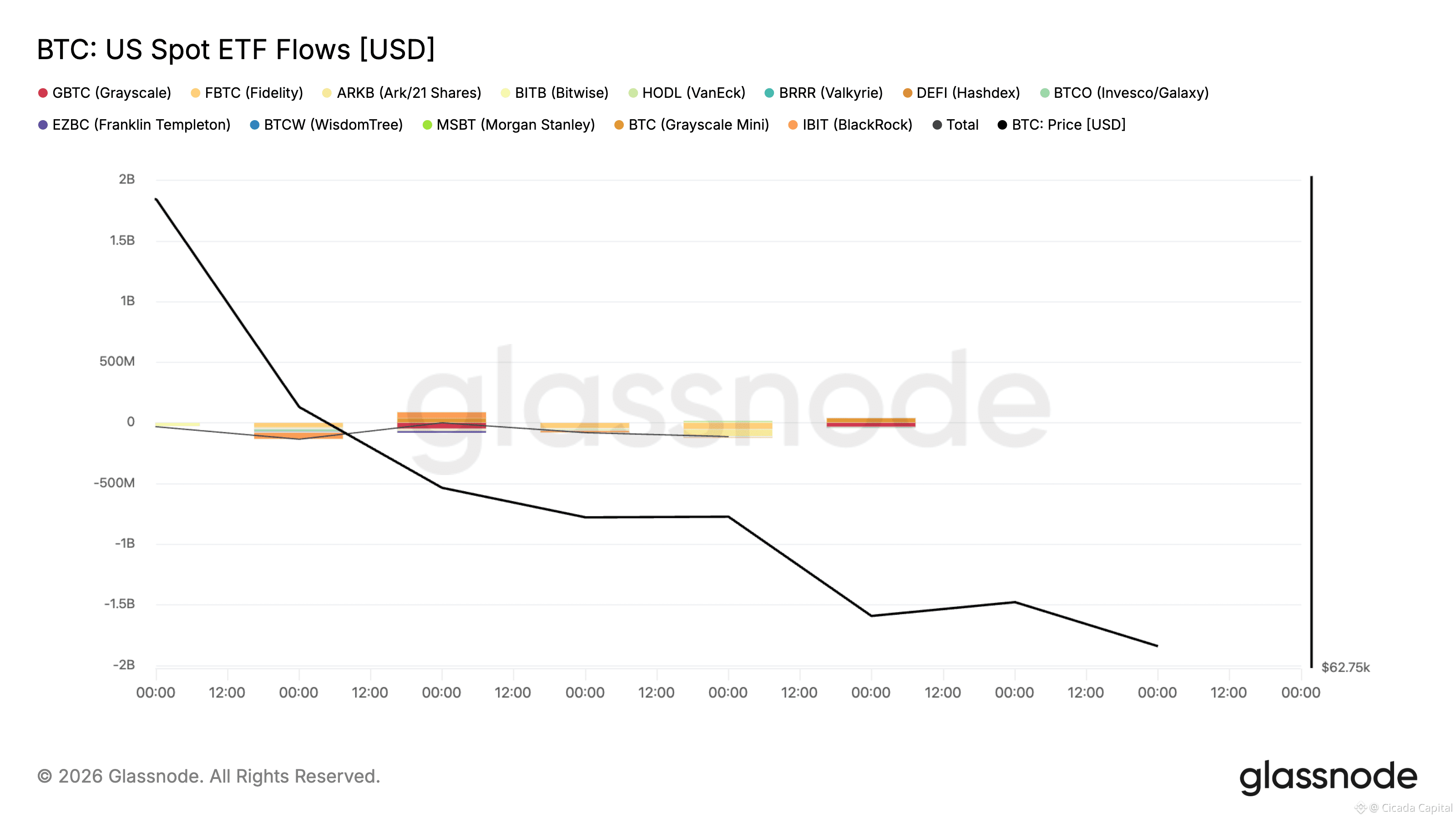Click the -1.5B y-axis label

[x=120, y=604]
